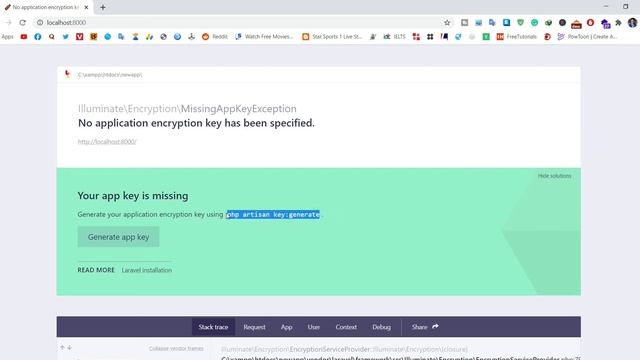Open the http://localhost:8000/ URL link
The height and width of the screenshot is (360, 640).
pos(107,142)
